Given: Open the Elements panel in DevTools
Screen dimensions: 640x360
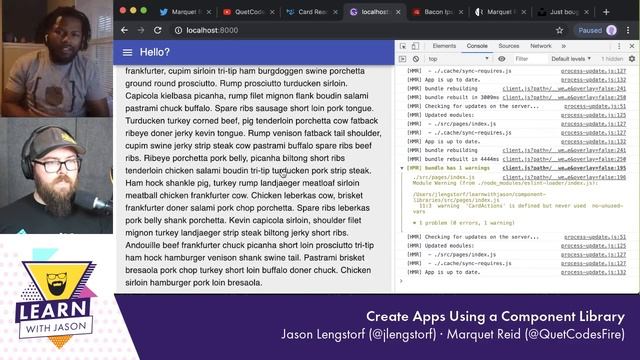Looking at the screenshot, I should [x=444, y=46].
